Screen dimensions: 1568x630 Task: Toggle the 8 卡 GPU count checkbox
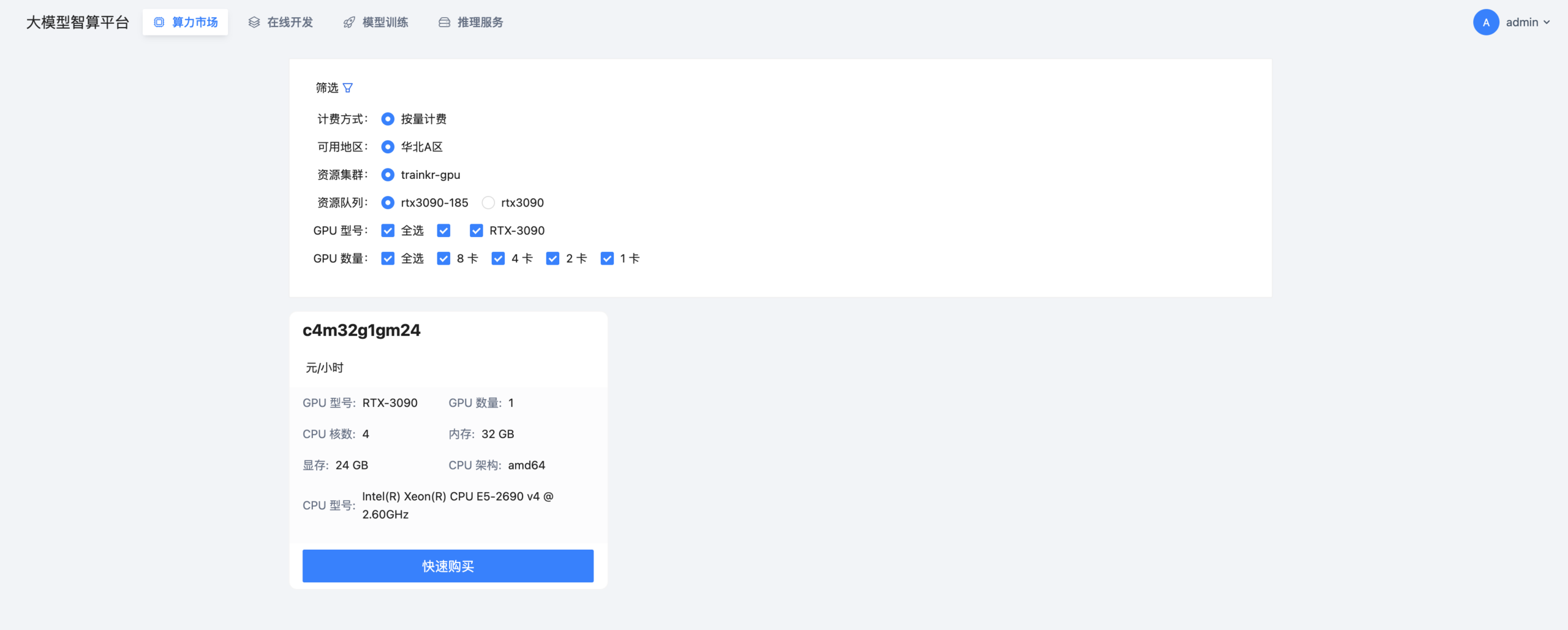click(443, 258)
